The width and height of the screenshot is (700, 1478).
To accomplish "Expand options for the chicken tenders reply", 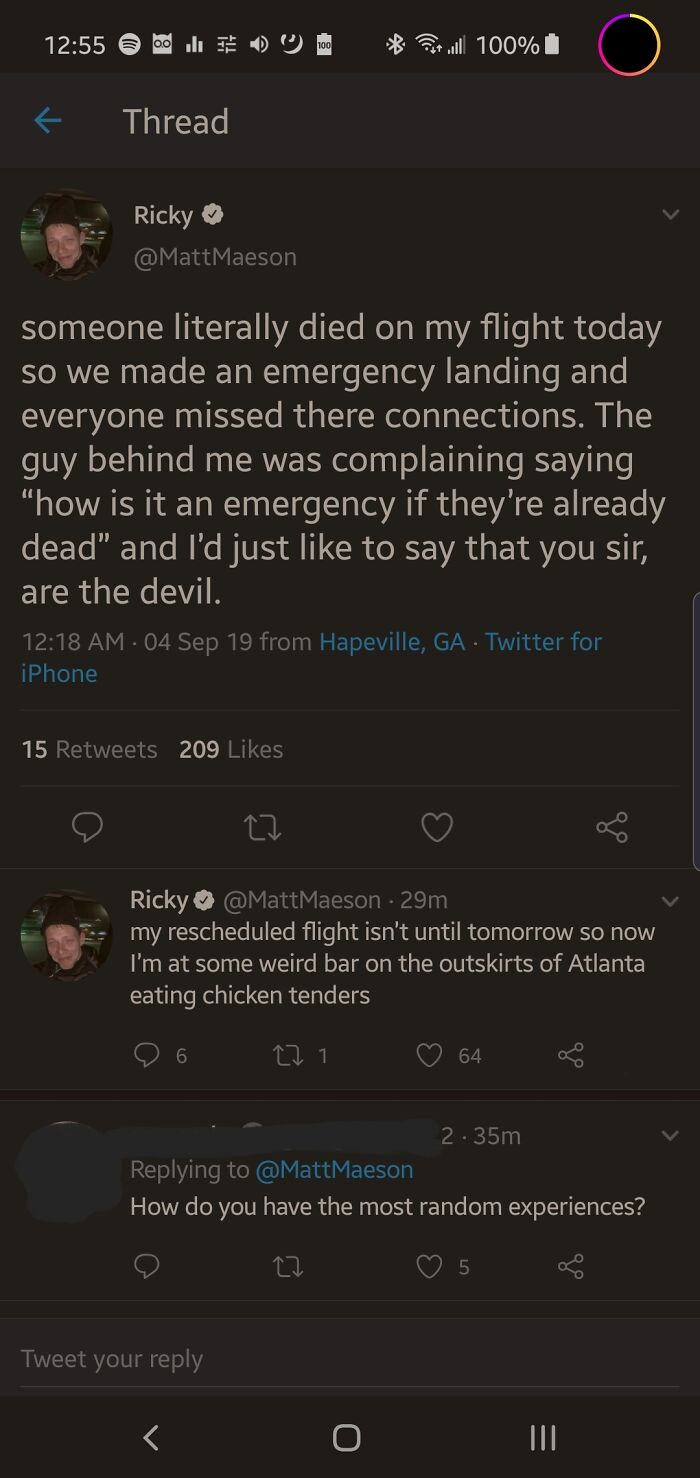I will click(x=670, y=901).
